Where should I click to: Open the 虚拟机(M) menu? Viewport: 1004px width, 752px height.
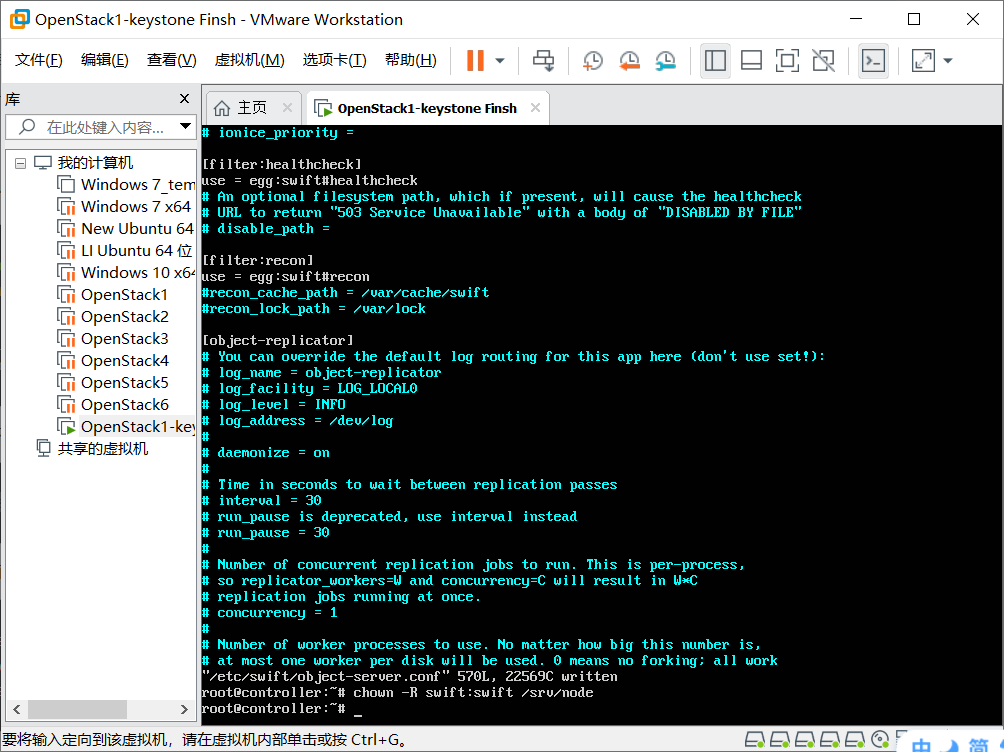coord(249,60)
